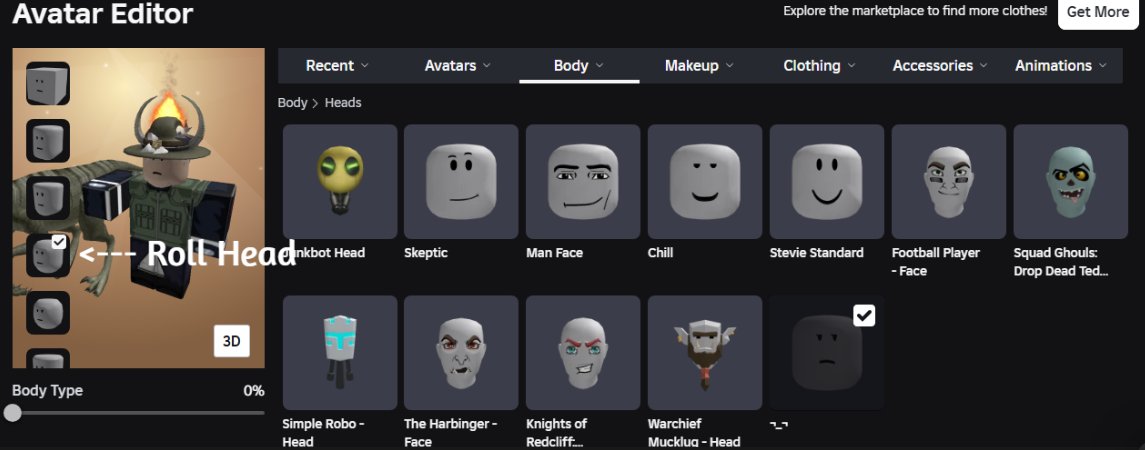The width and height of the screenshot is (1145, 450).
Task: Click the '¬_¬' item name text
Action: coord(778,424)
